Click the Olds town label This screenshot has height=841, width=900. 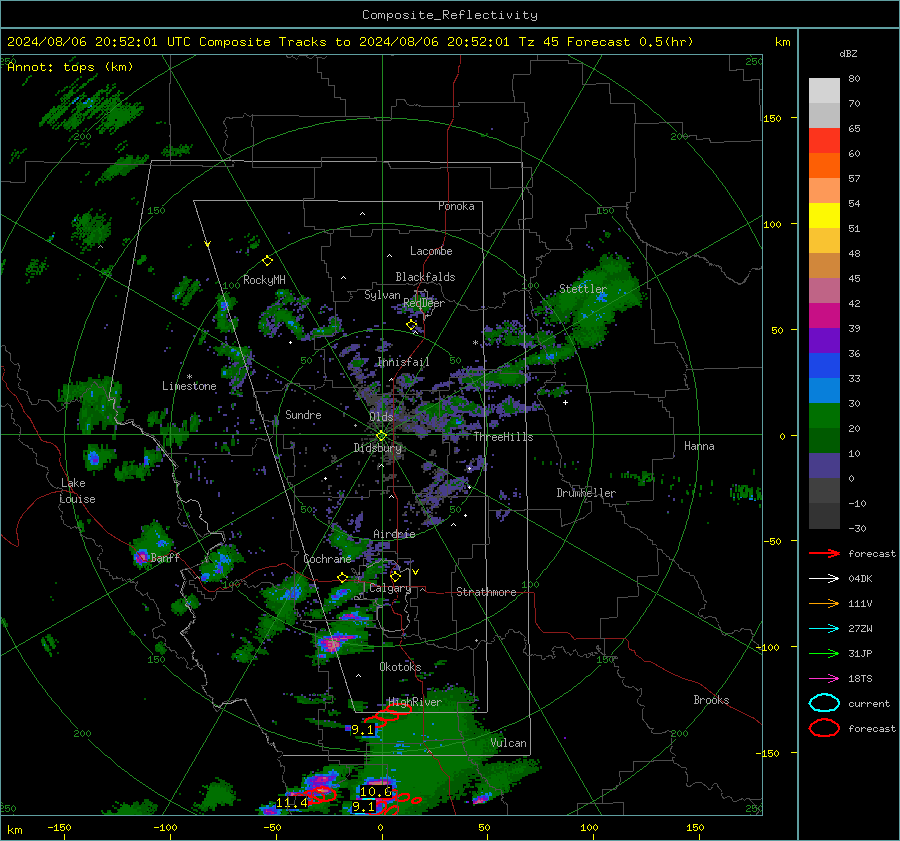click(381, 417)
